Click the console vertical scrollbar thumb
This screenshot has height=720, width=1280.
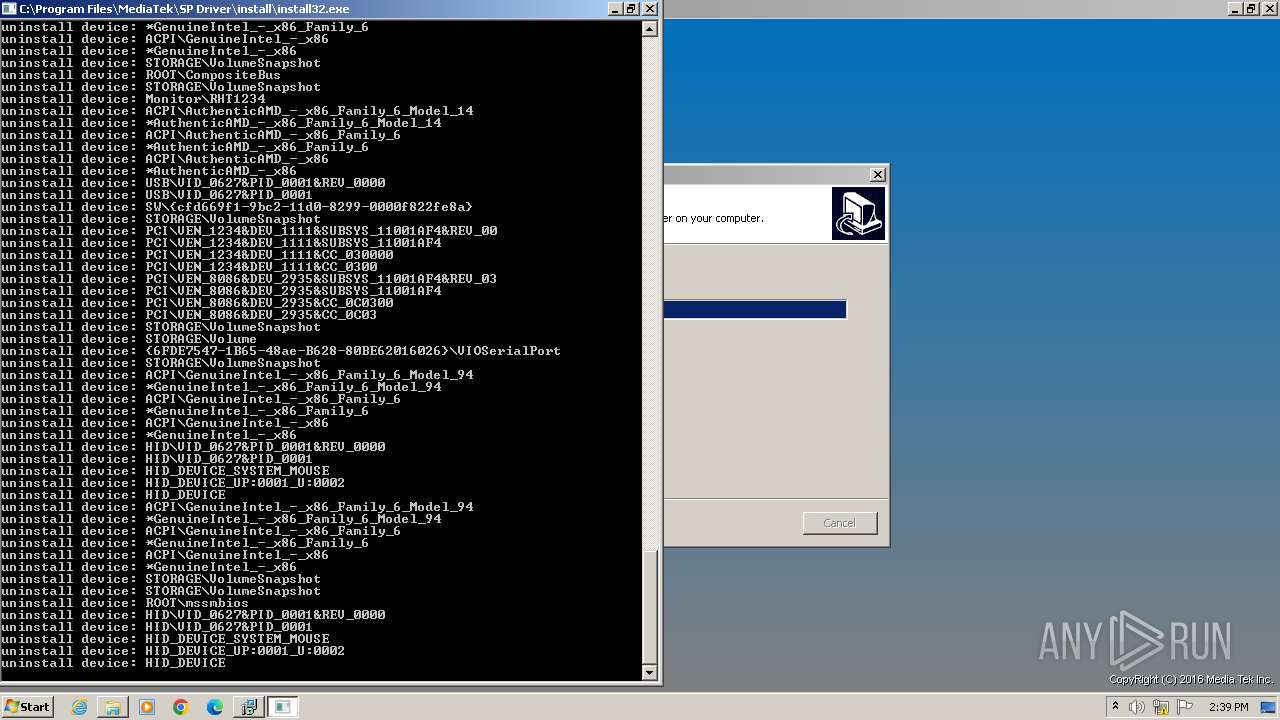coord(650,607)
